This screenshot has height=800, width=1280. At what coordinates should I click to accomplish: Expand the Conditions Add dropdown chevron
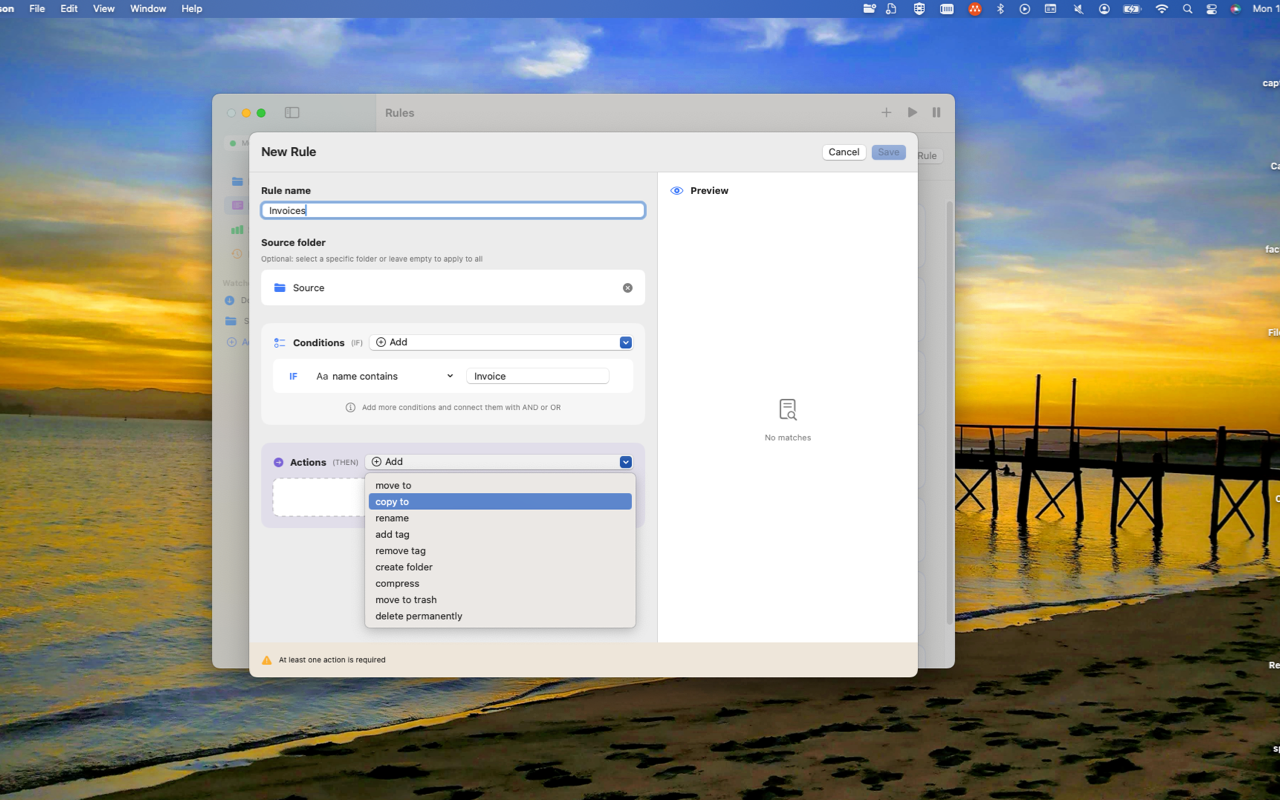625,342
